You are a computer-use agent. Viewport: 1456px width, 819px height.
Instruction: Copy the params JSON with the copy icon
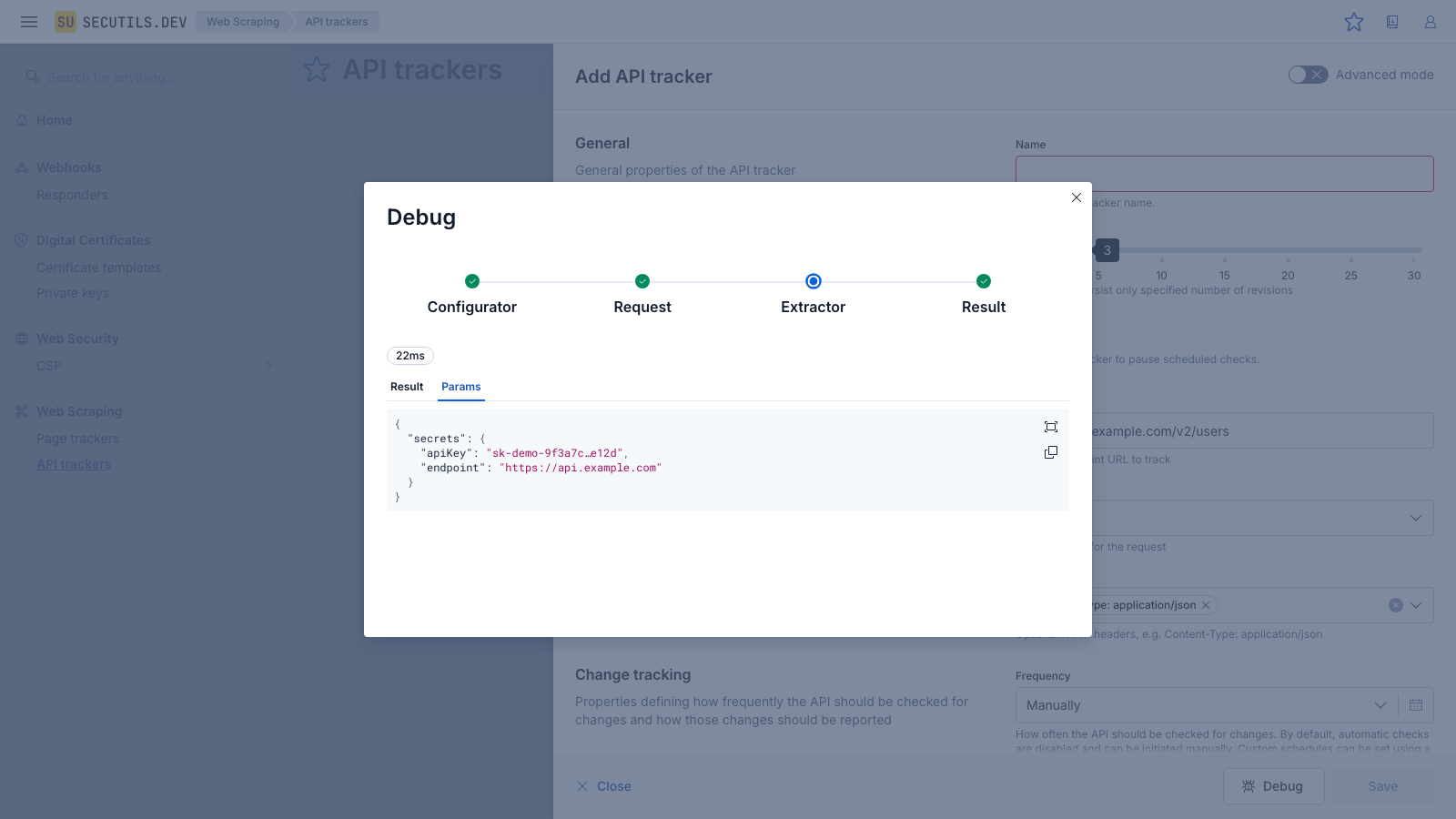1051,452
